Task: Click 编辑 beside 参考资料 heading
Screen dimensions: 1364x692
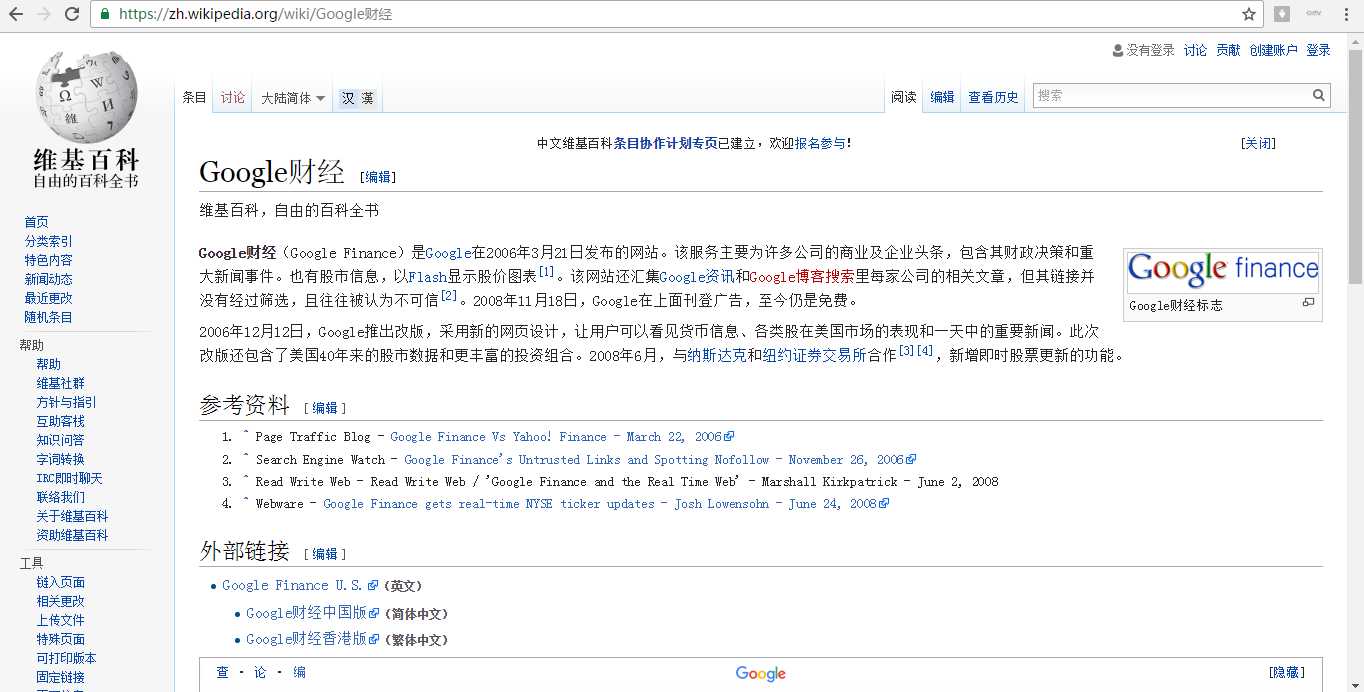Action: coord(325,408)
